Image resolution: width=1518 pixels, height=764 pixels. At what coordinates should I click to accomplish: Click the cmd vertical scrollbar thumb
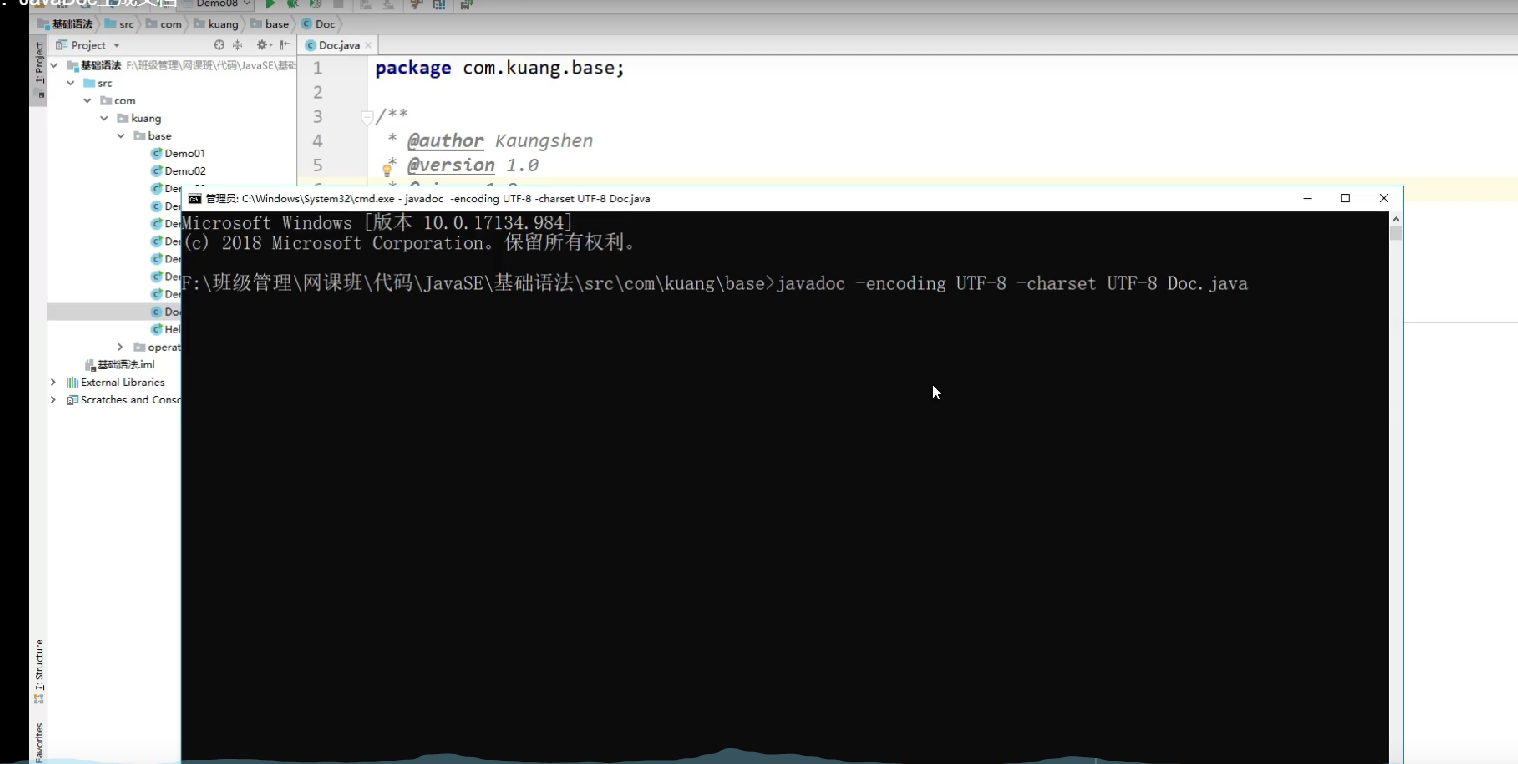click(x=1396, y=233)
